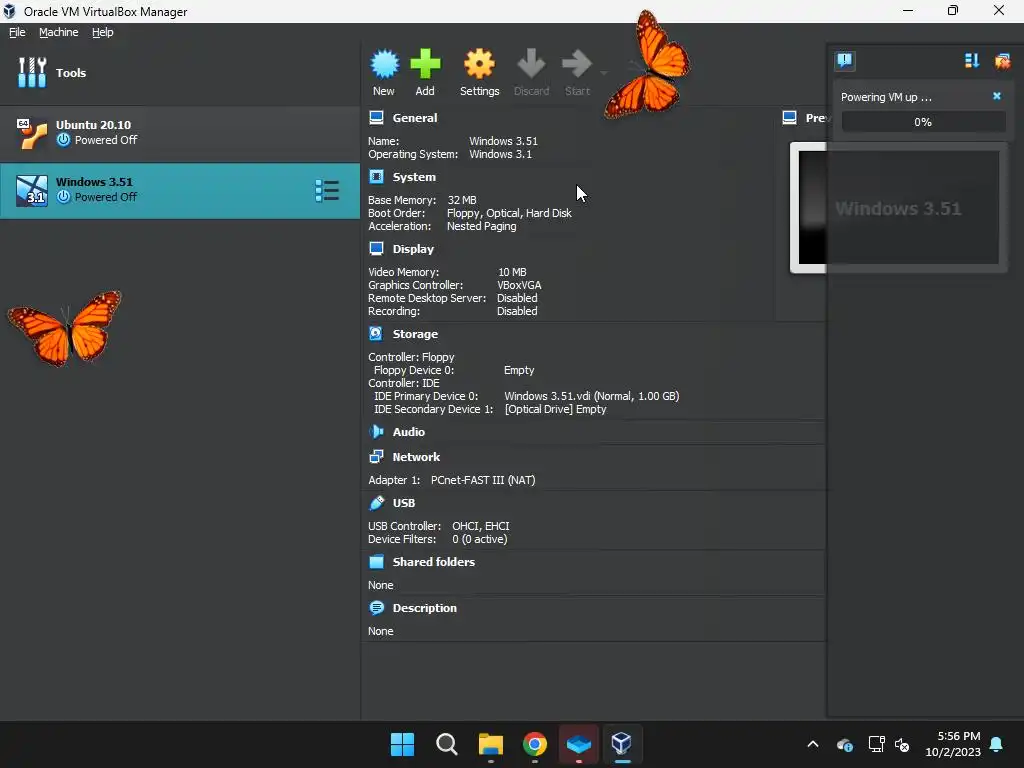Open Google Chrome from the taskbar
1024x768 pixels.
(x=535, y=744)
